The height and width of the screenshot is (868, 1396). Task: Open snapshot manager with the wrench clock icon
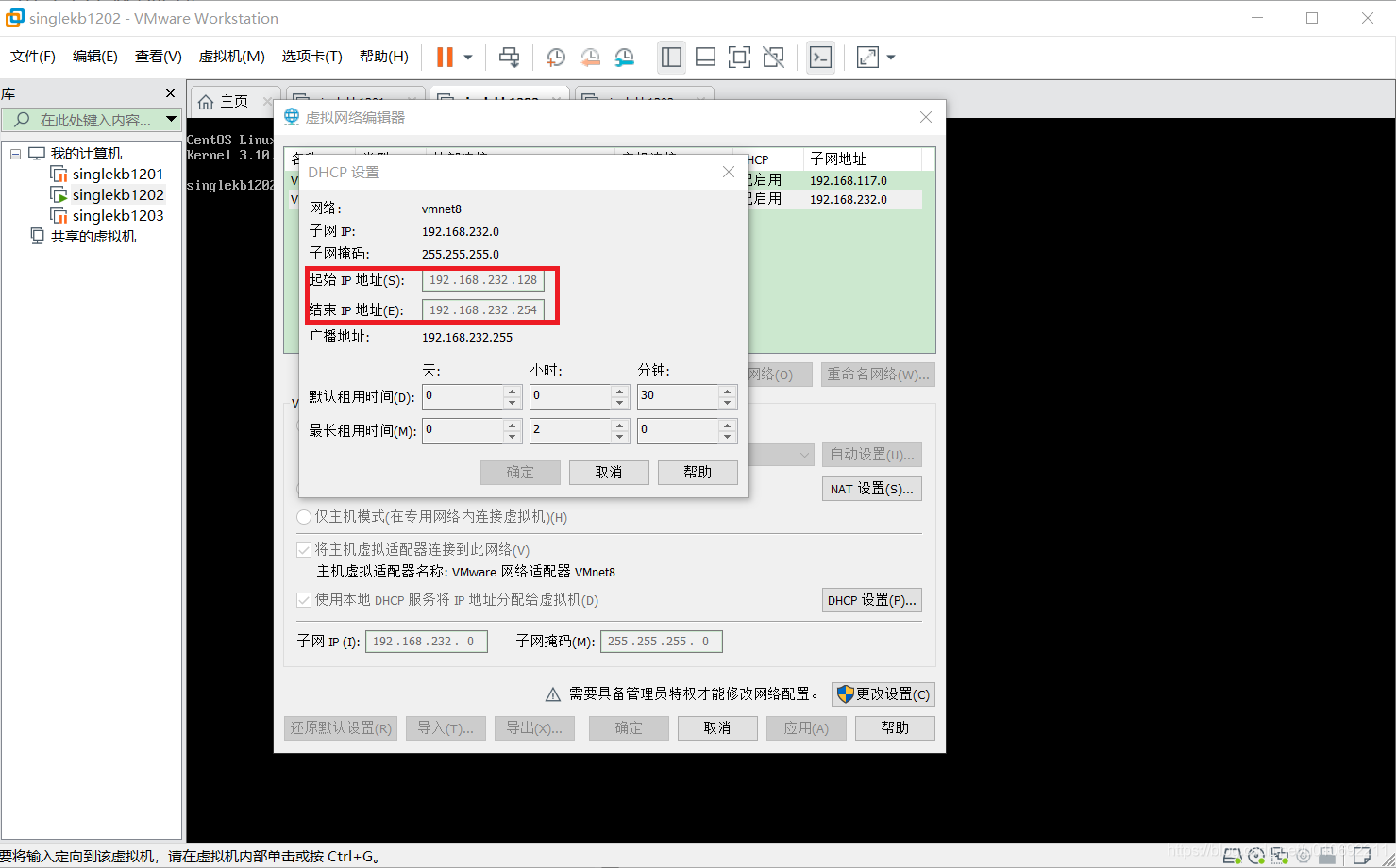click(x=624, y=58)
